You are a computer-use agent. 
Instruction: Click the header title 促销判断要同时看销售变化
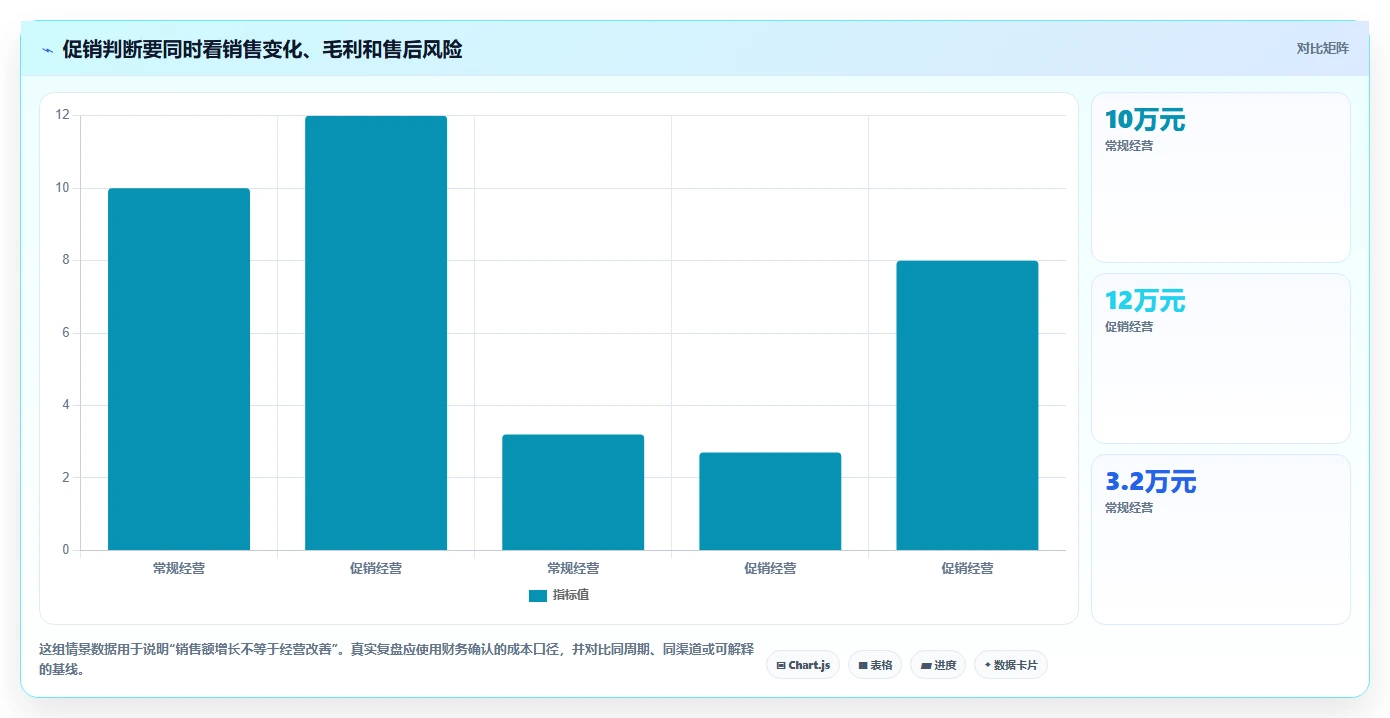pyautogui.click(x=262, y=50)
